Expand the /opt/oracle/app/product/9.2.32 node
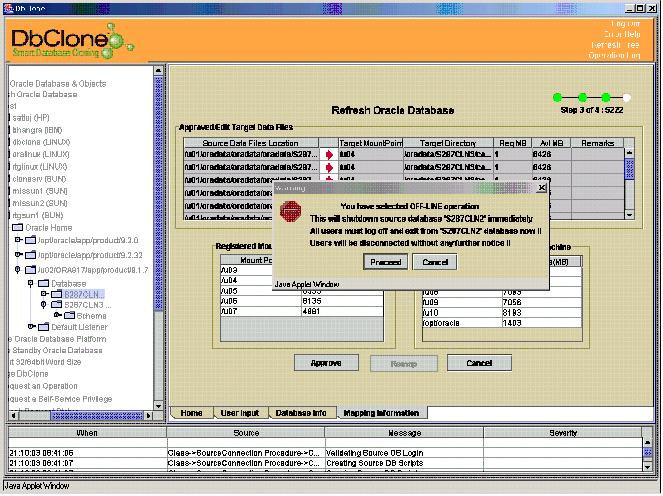663x496 pixels. (x=18, y=255)
